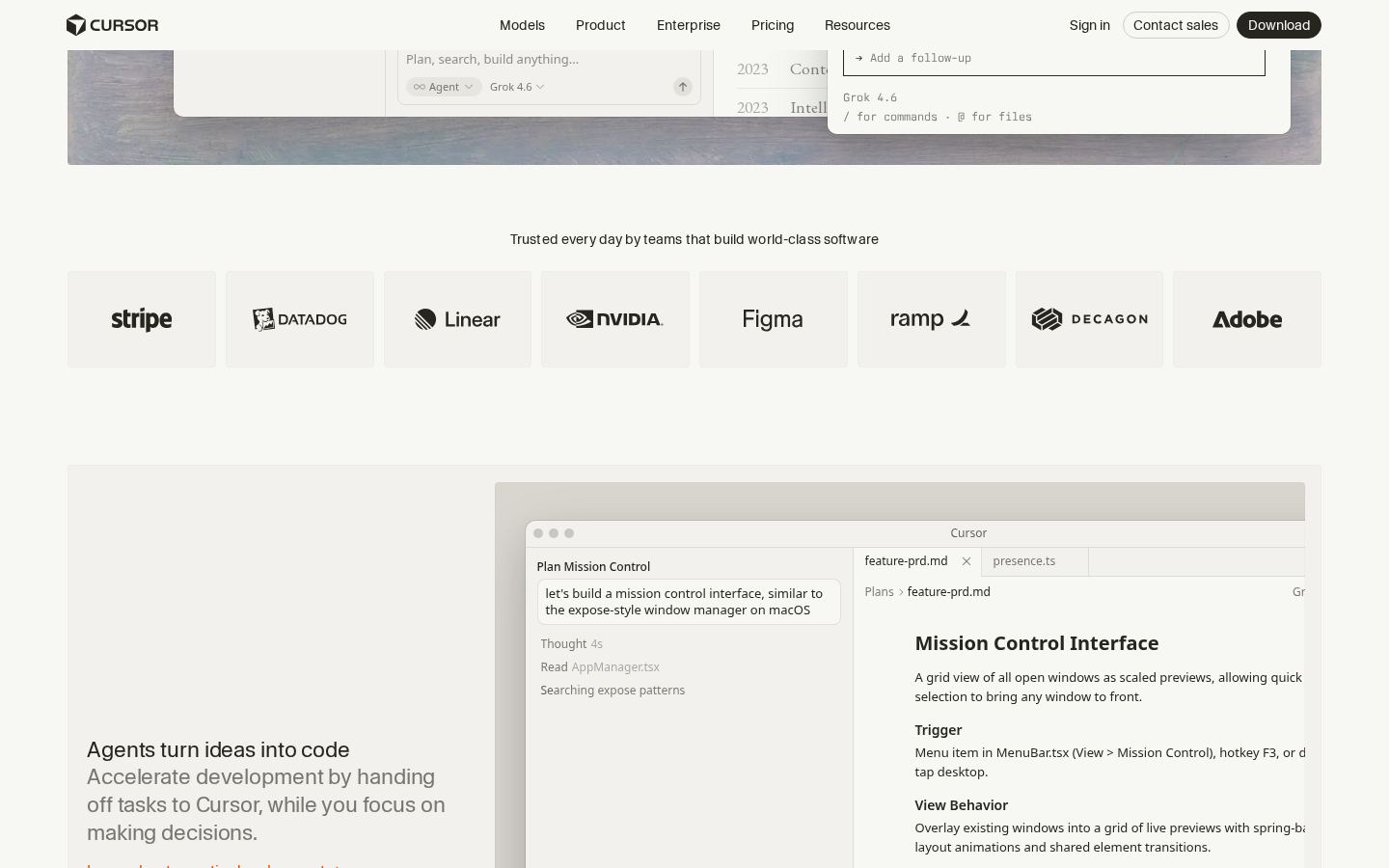The height and width of the screenshot is (868, 1389).
Task: Click the NVIDIA logo card
Action: [x=615, y=319]
